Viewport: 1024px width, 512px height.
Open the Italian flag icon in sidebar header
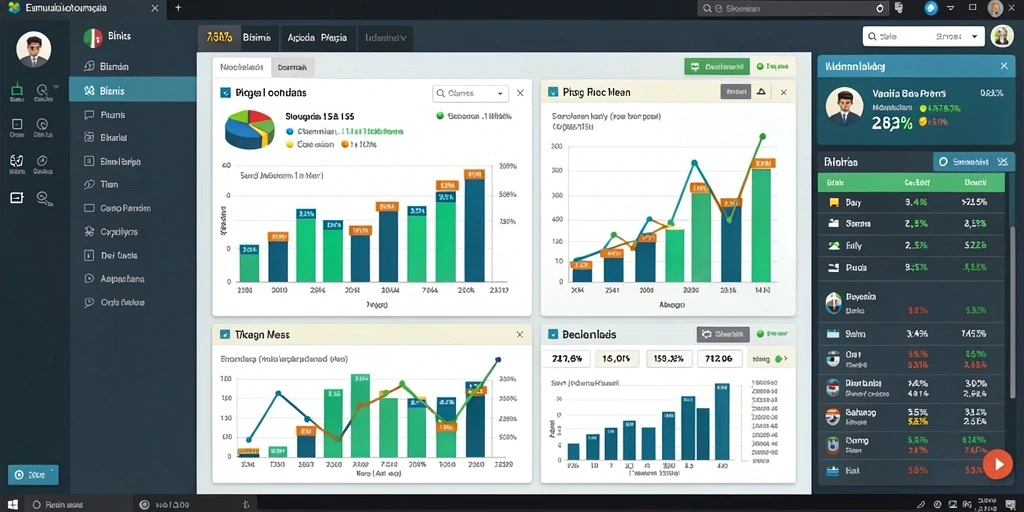[x=93, y=38]
